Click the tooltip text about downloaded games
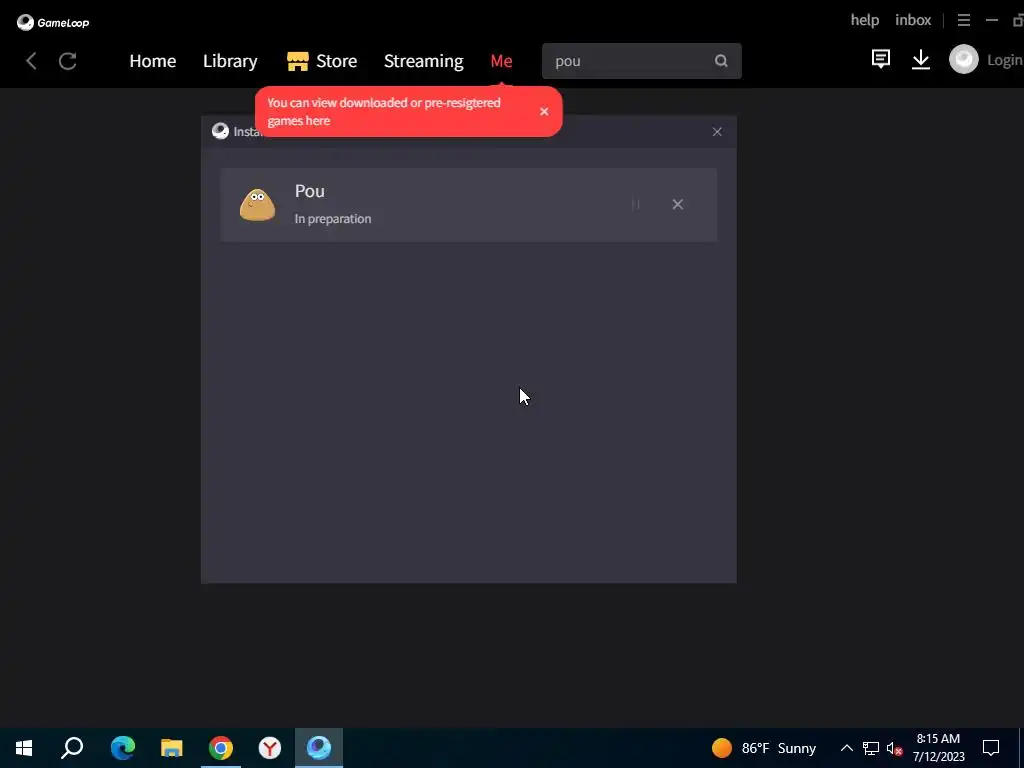Image resolution: width=1024 pixels, height=768 pixels. [x=384, y=112]
